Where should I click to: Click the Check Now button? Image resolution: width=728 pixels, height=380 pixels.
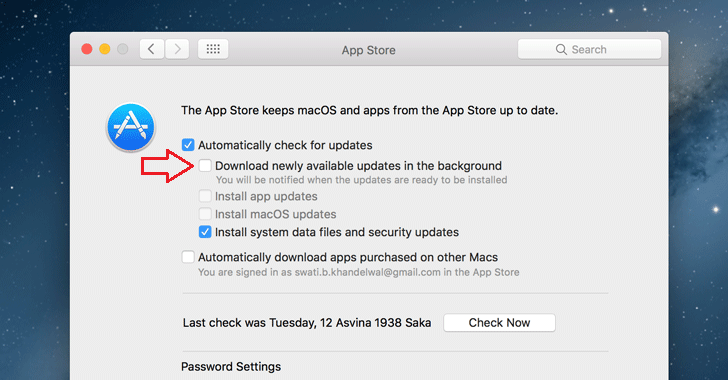tap(499, 322)
